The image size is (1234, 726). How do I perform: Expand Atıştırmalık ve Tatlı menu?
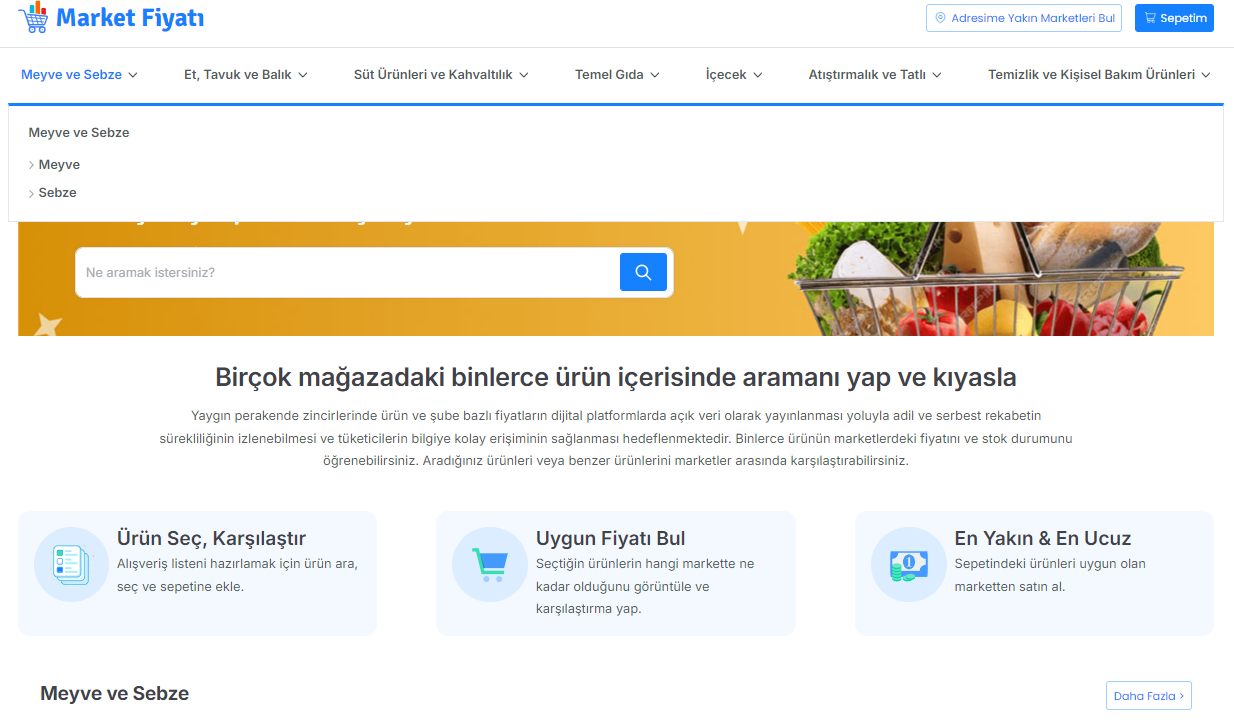[x=875, y=74]
